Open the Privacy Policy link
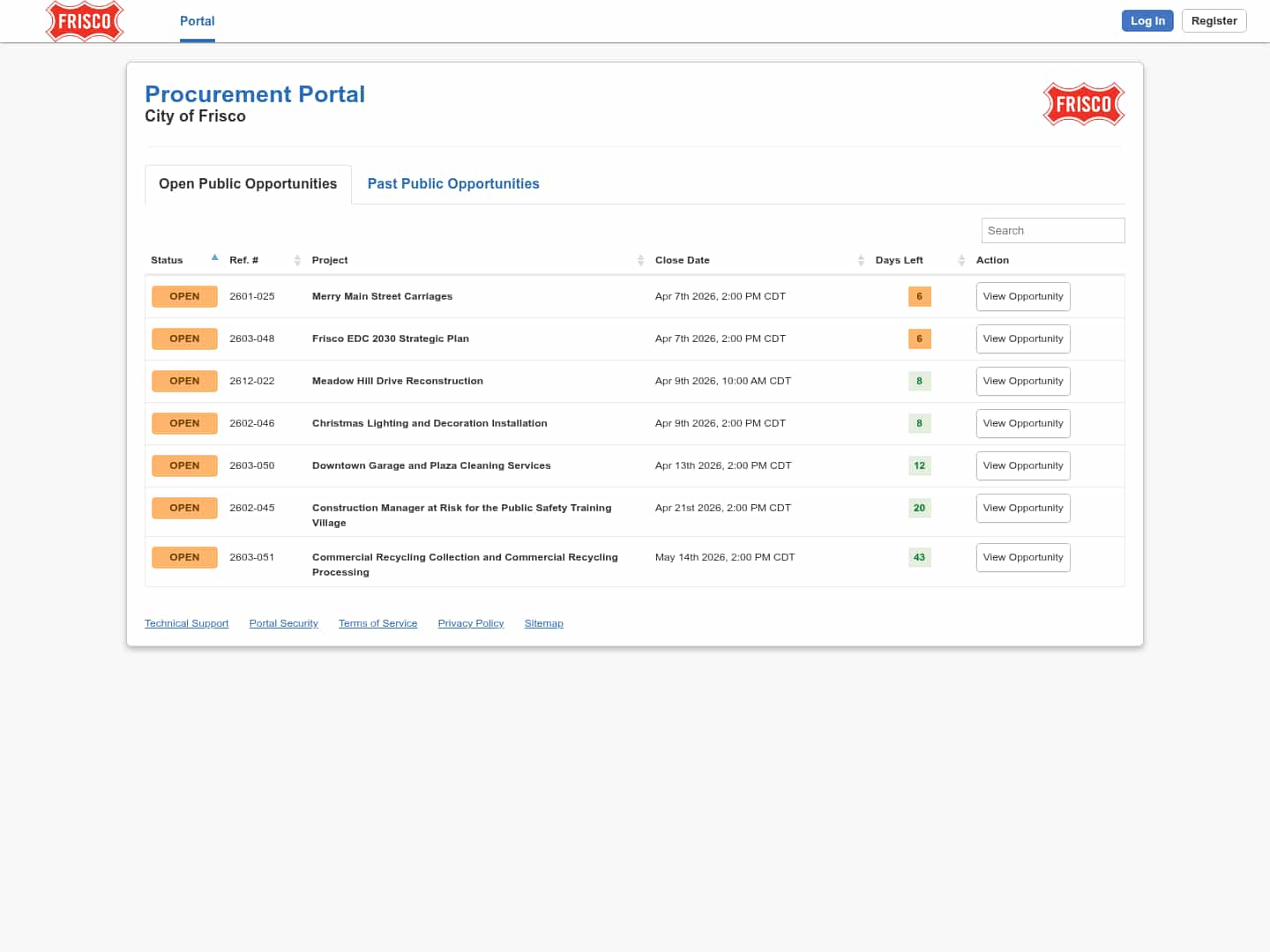The width and height of the screenshot is (1270, 952). 470,623
